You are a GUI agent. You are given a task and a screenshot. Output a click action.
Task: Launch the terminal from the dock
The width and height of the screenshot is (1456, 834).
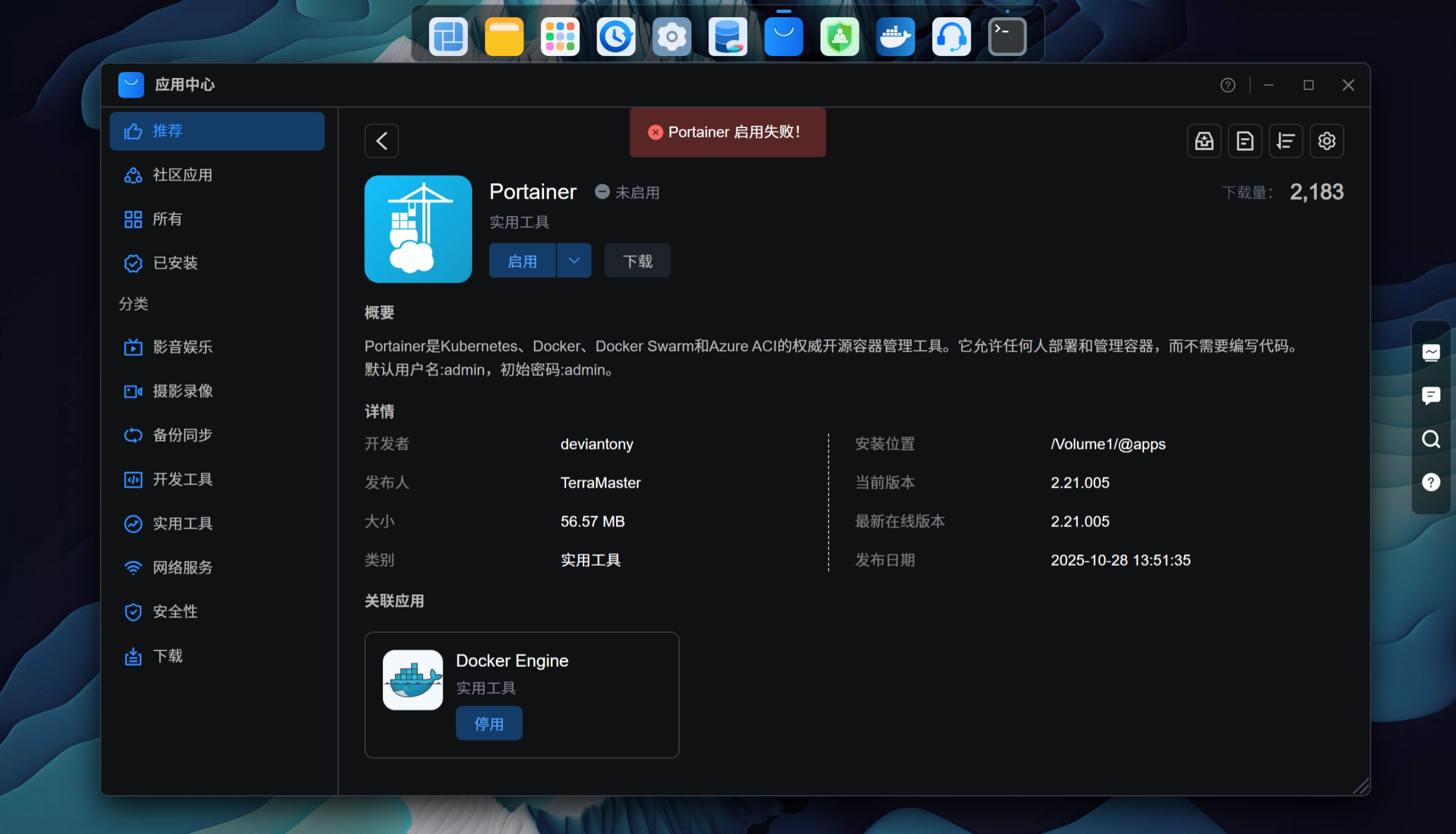tap(1007, 37)
